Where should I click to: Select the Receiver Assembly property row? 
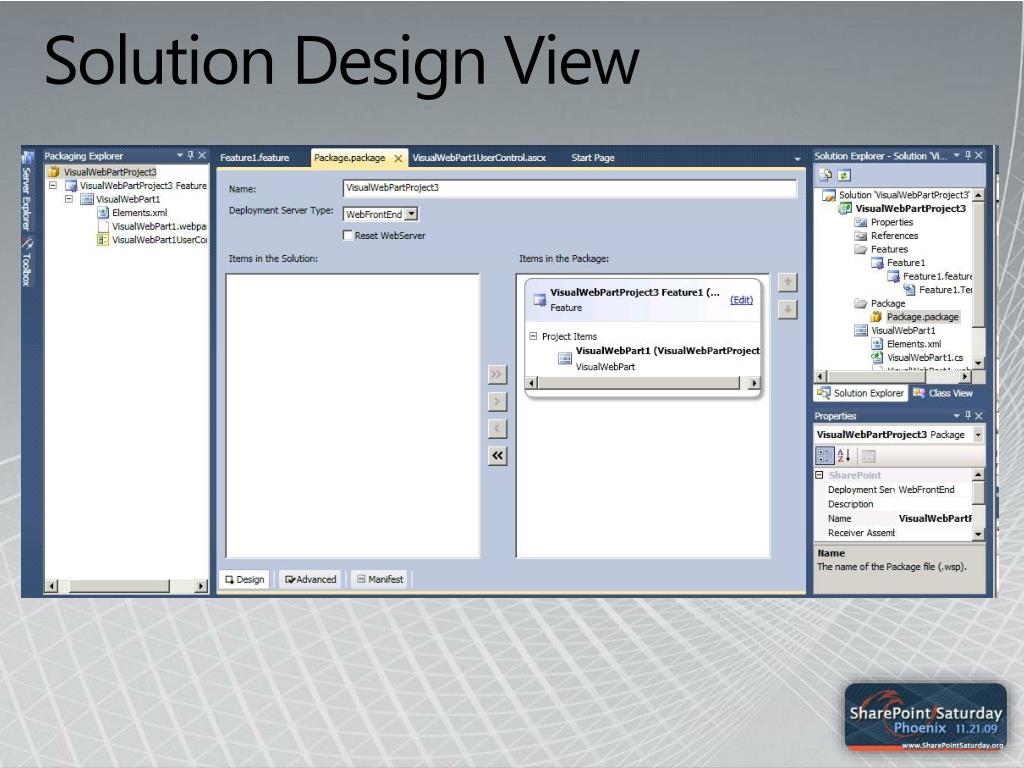tap(893, 533)
